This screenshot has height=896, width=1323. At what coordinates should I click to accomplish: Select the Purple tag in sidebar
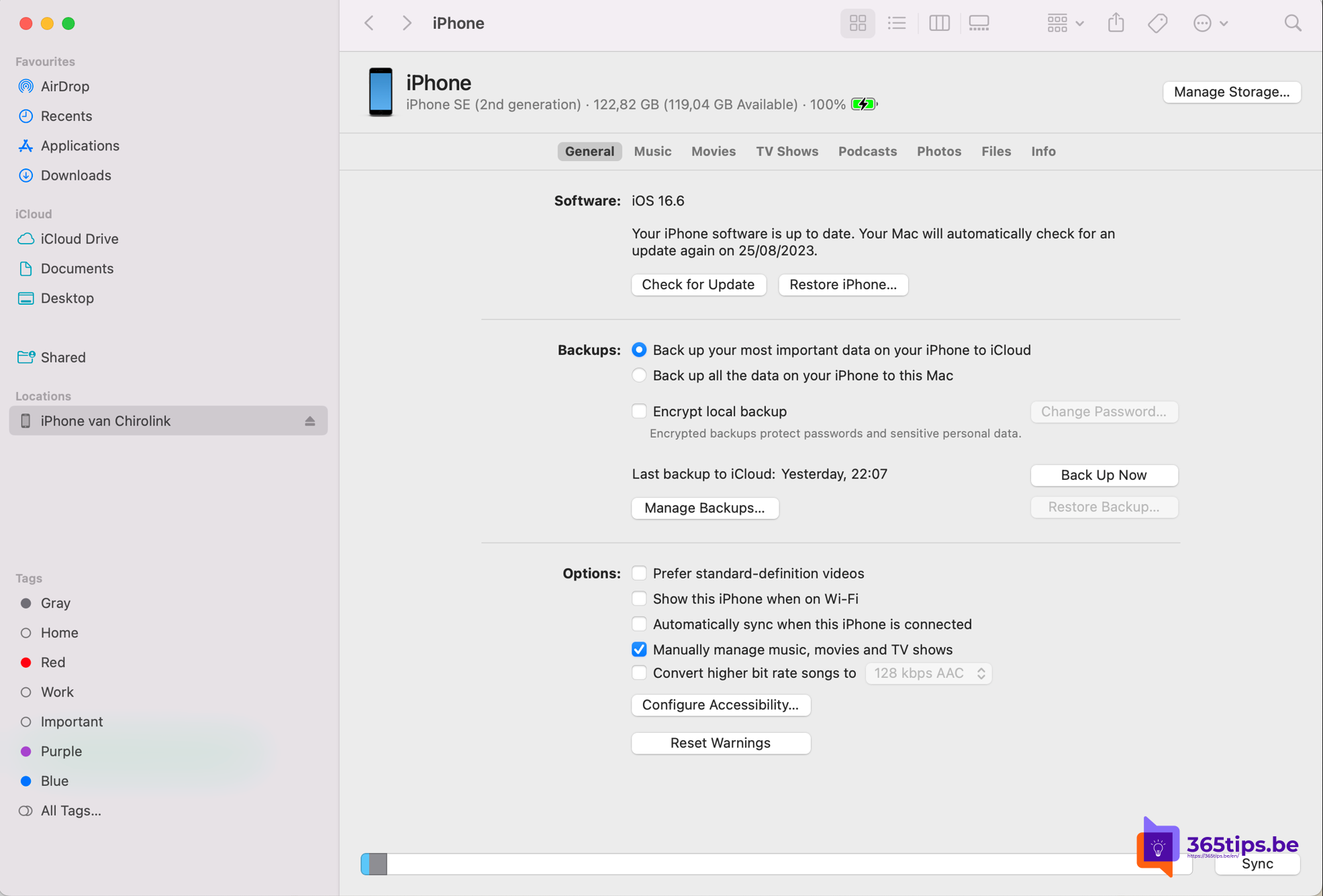point(61,751)
